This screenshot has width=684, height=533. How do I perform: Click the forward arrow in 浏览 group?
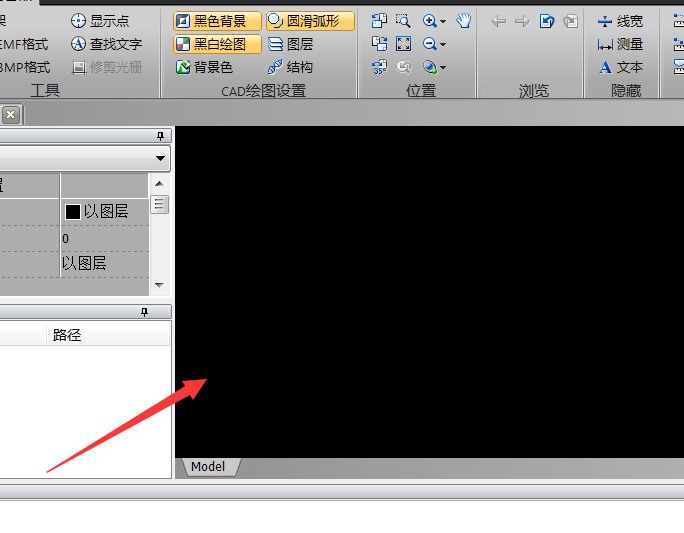click(x=522, y=21)
